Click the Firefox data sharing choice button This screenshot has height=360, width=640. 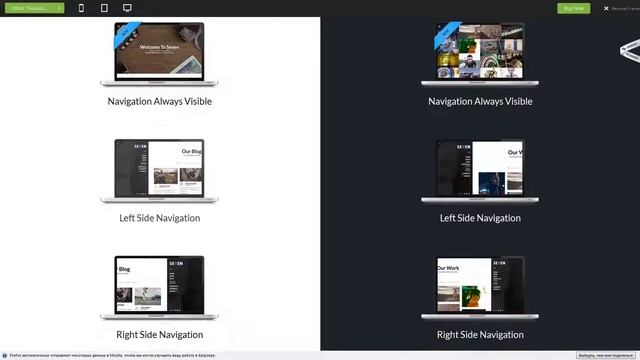coord(606,356)
